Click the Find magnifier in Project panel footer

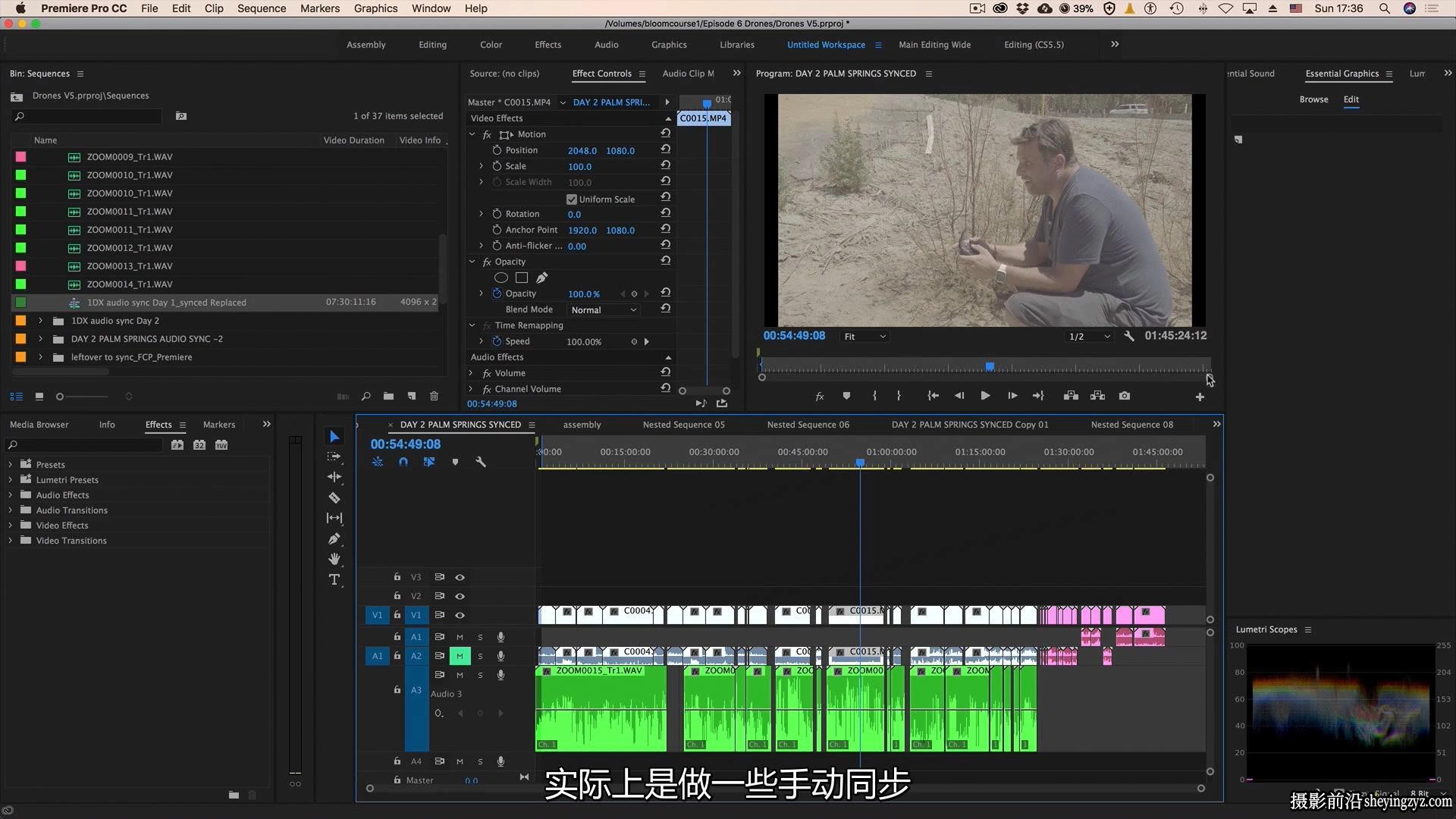(x=366, y=396)
